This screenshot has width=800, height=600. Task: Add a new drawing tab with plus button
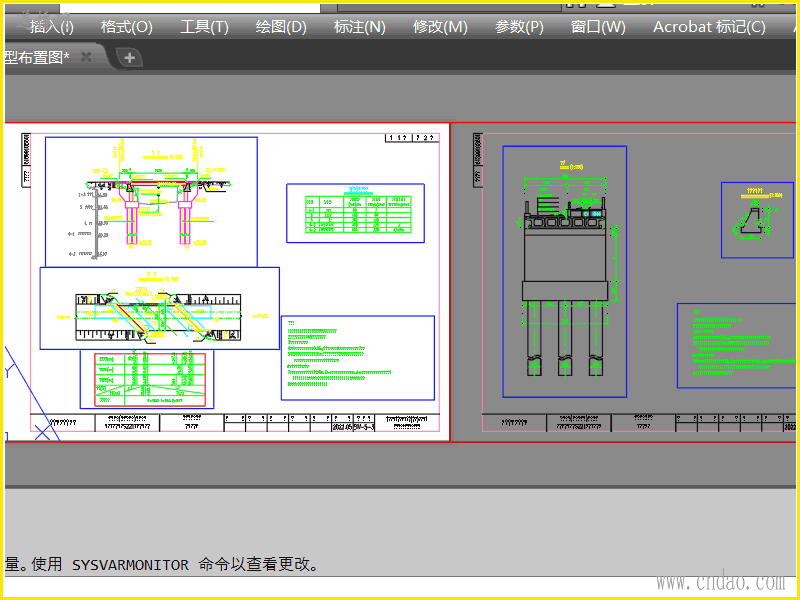pos(130,58)
